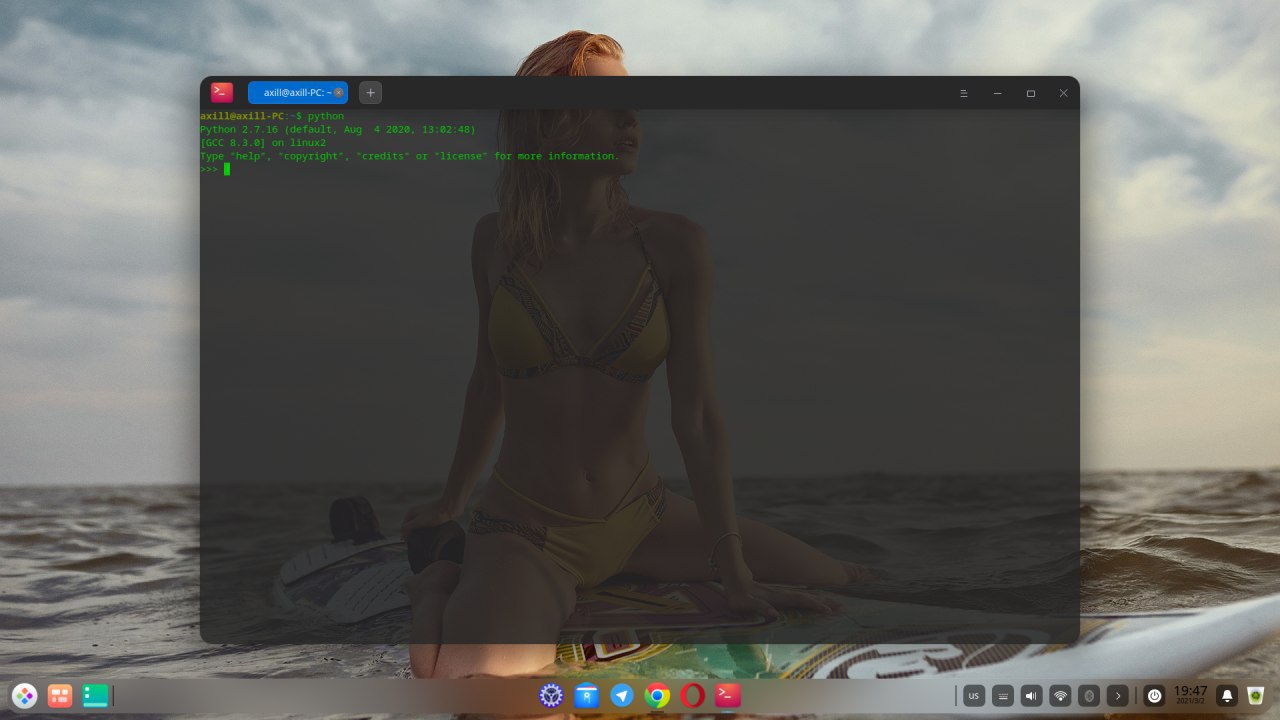Open the Deepin launcher
Image resolution: width=1280 pixels, height=720 pixels.
(24, 696)
